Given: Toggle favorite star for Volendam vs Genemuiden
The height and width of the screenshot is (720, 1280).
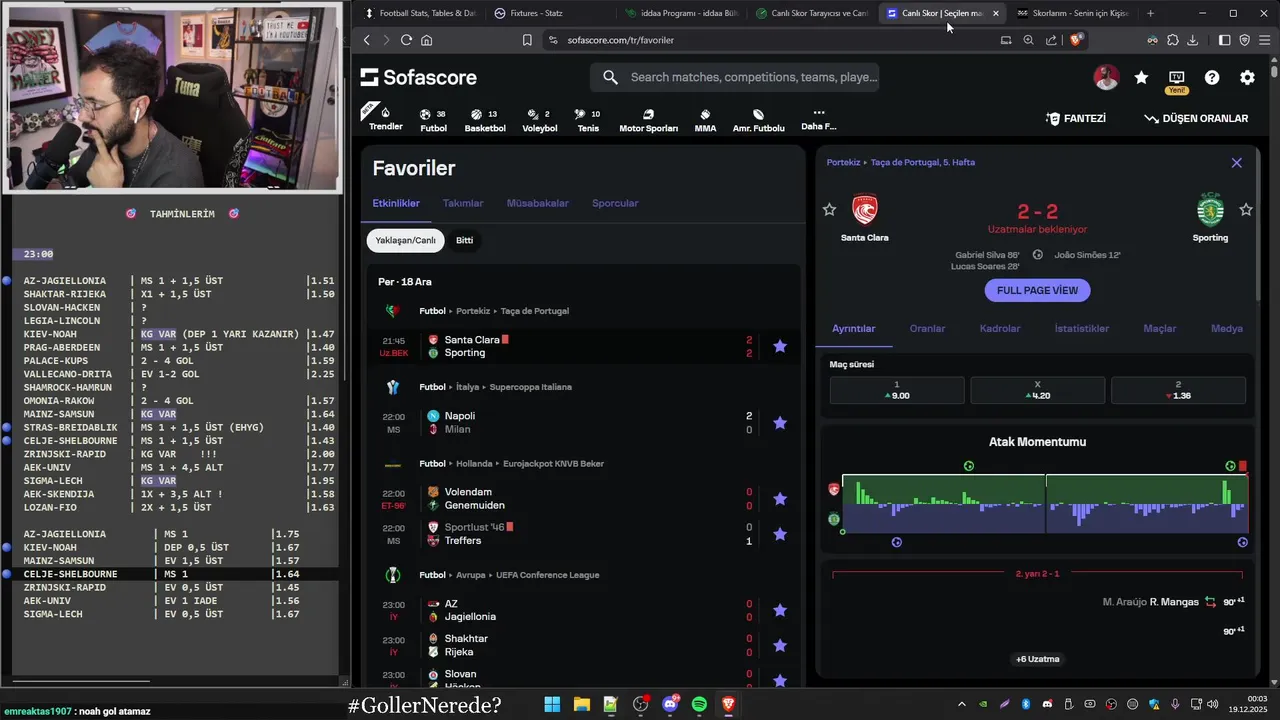Looking at the screenshot, I should (x=780, y=499).
